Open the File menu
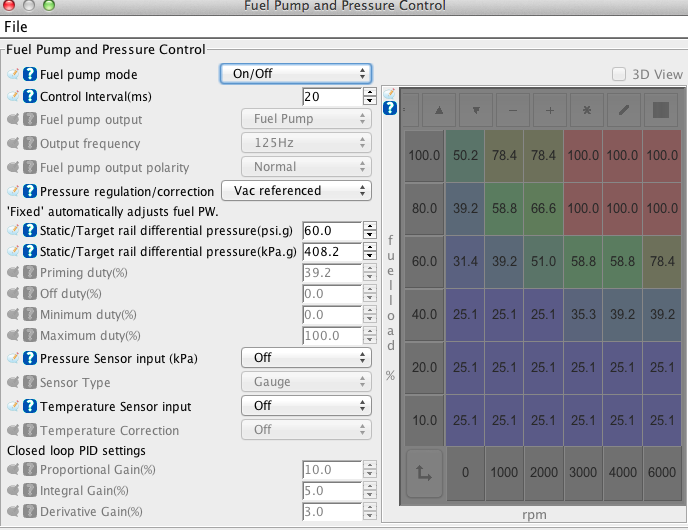Screen dimensions: 688x530 click(16, 26)
